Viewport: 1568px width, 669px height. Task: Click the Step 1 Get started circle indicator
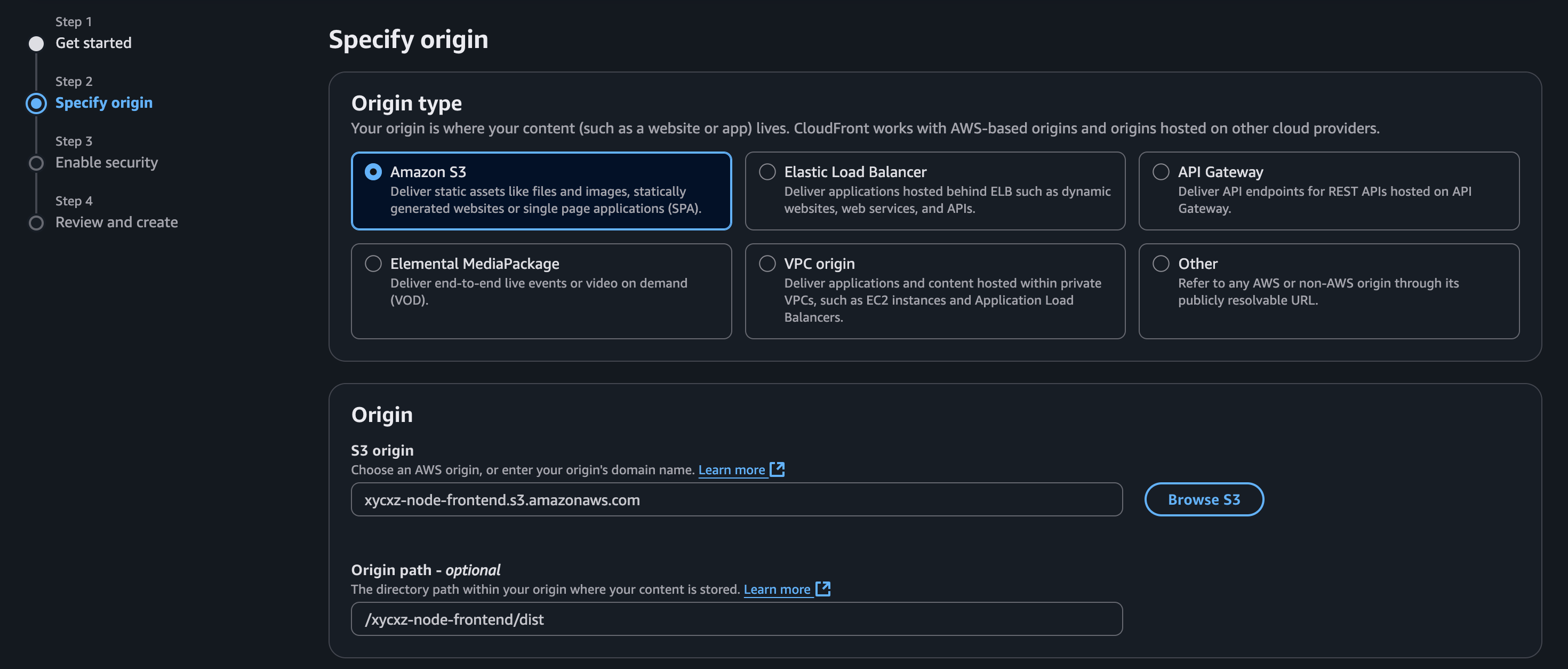tap(36, 43)
